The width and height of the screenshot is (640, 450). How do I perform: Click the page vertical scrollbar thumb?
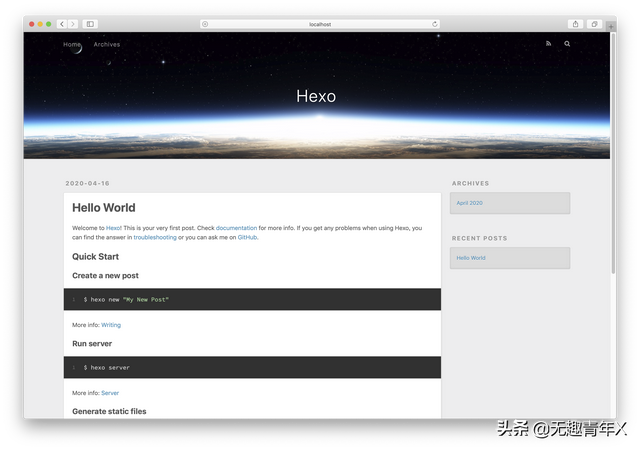[613, 153]
